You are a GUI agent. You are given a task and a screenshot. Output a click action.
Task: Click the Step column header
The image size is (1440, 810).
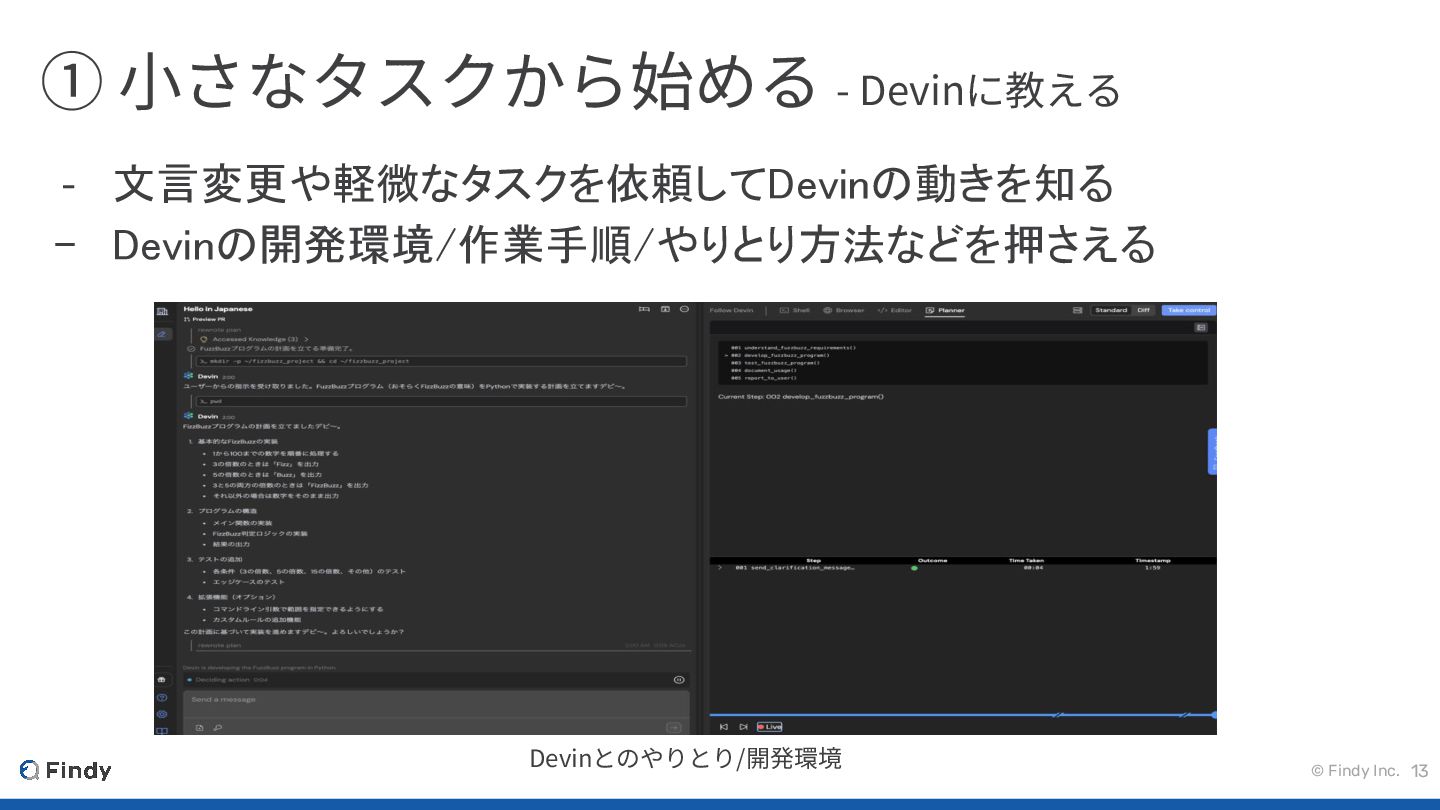coord(813,560)
